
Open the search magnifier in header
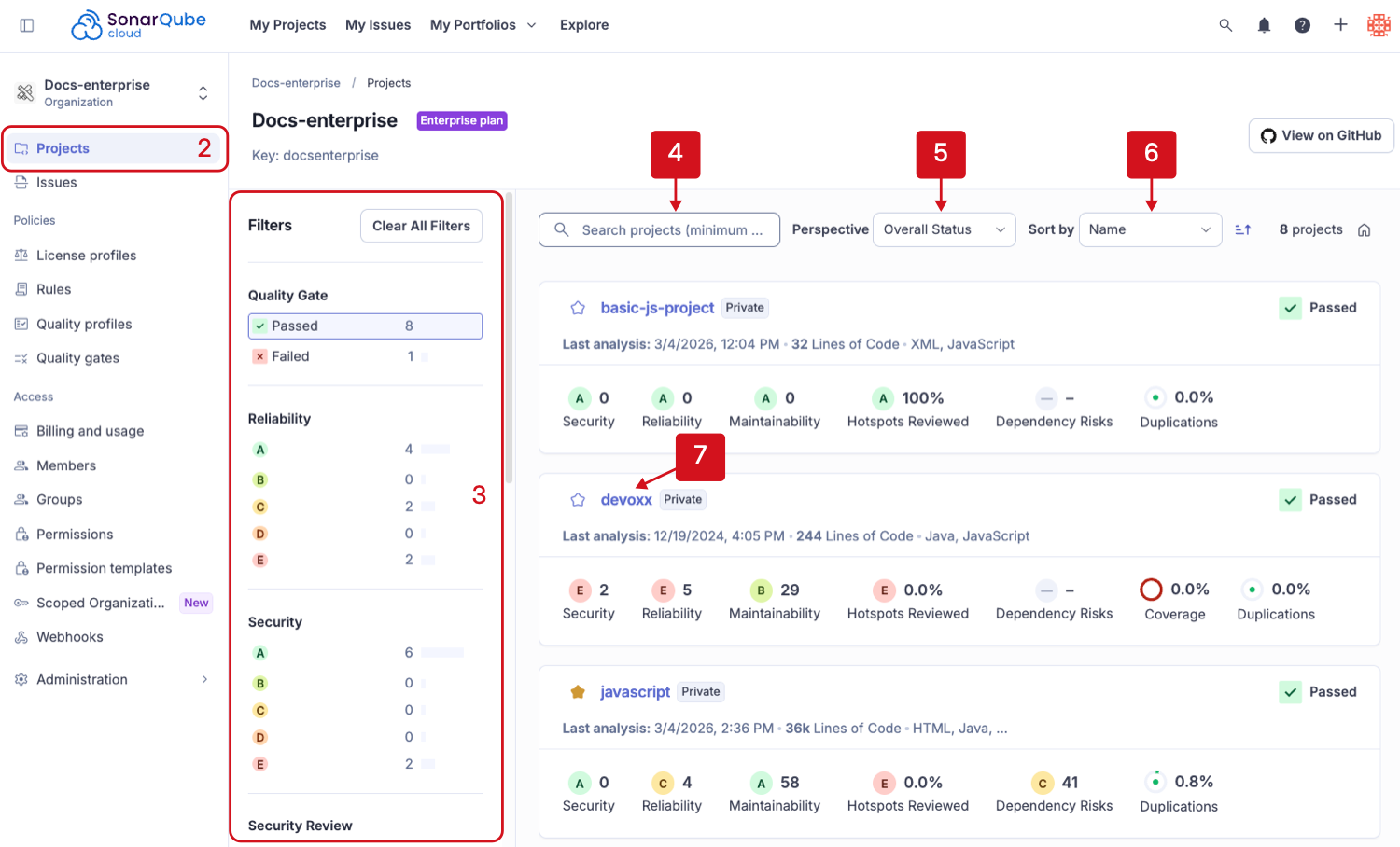point(1225,25)
